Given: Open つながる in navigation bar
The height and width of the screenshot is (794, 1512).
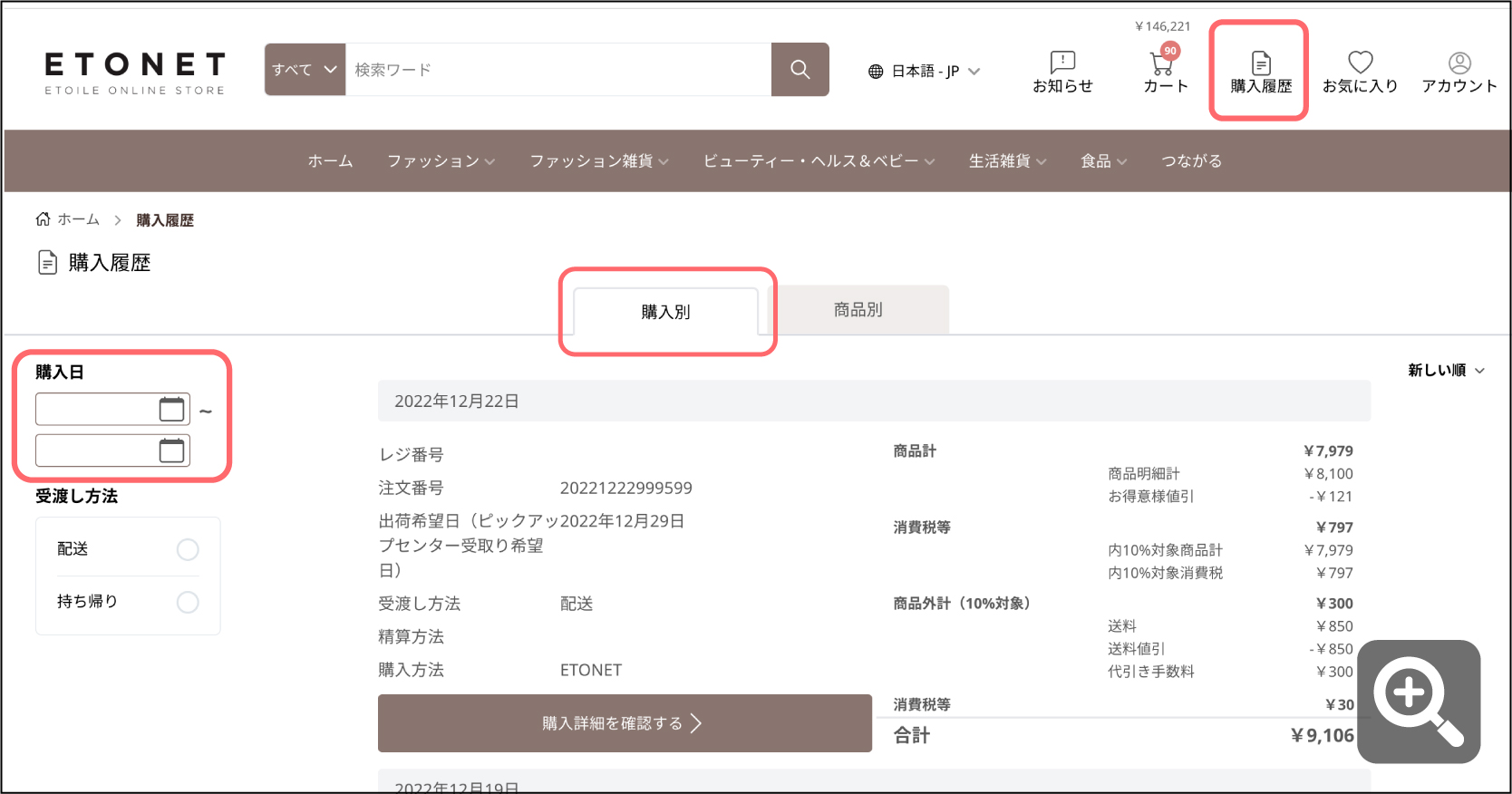Looking at the screenshot, I should coord(1191,160).
